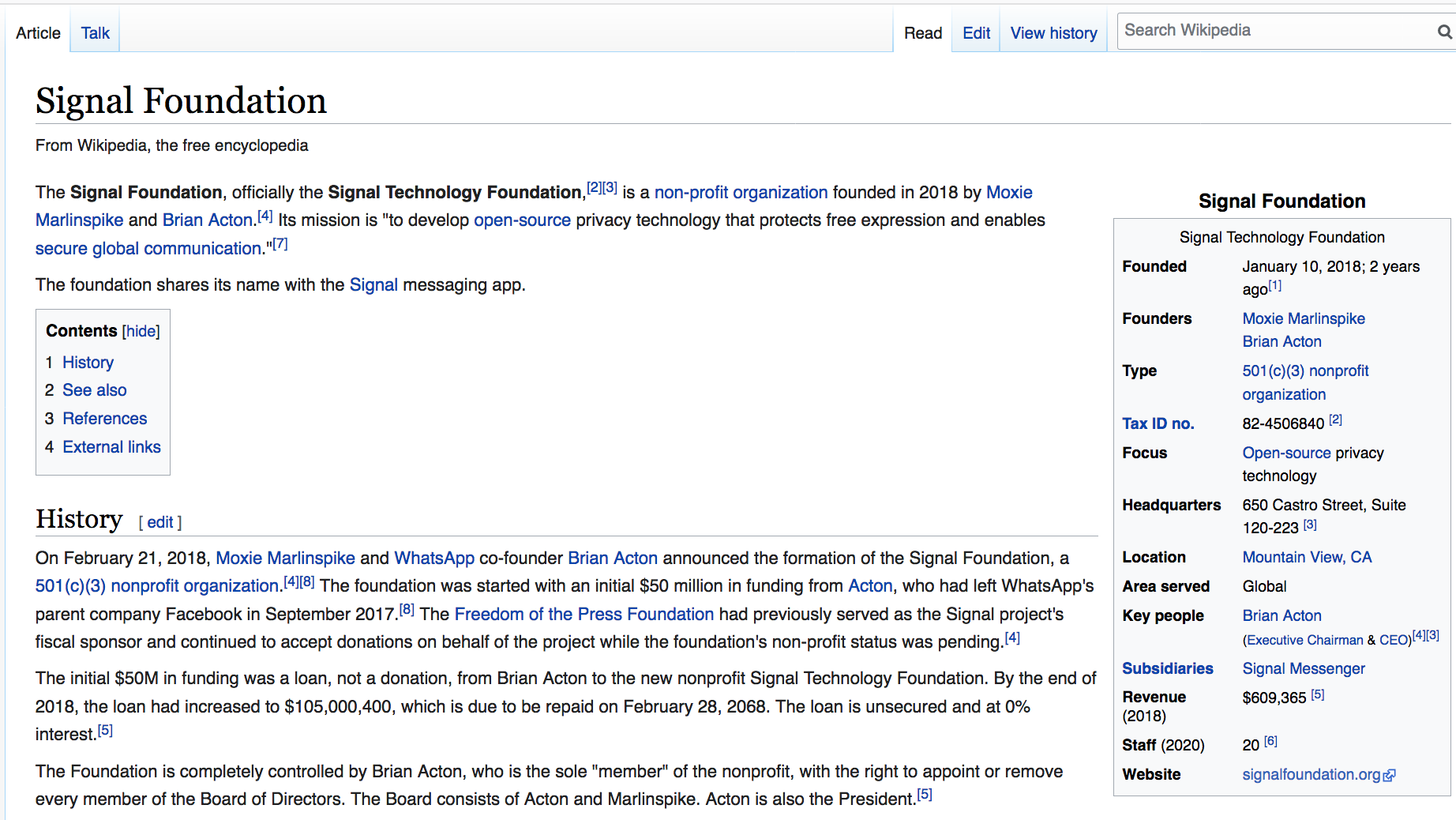Click the $609,365 revenue value

tap(1274, 698)
